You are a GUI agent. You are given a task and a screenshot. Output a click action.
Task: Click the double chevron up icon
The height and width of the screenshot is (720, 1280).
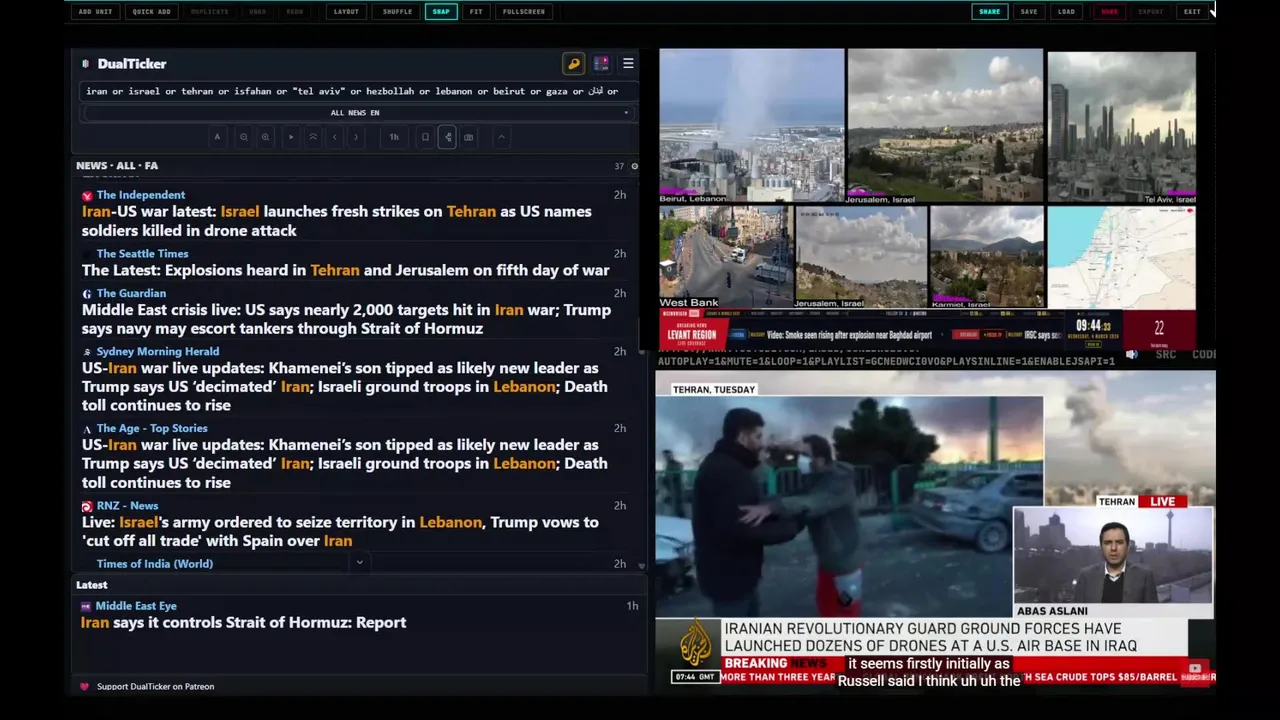pyautogui.click(x=313, y=137)
